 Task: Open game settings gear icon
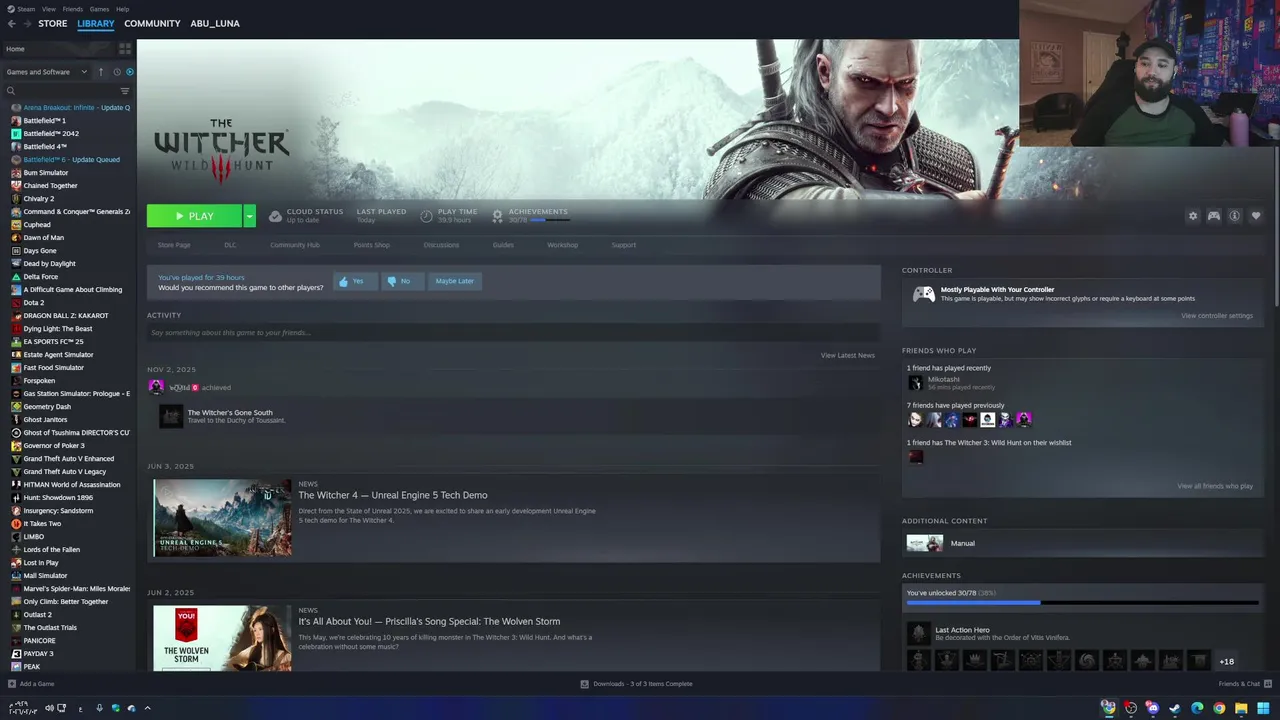click(1193, 216)
